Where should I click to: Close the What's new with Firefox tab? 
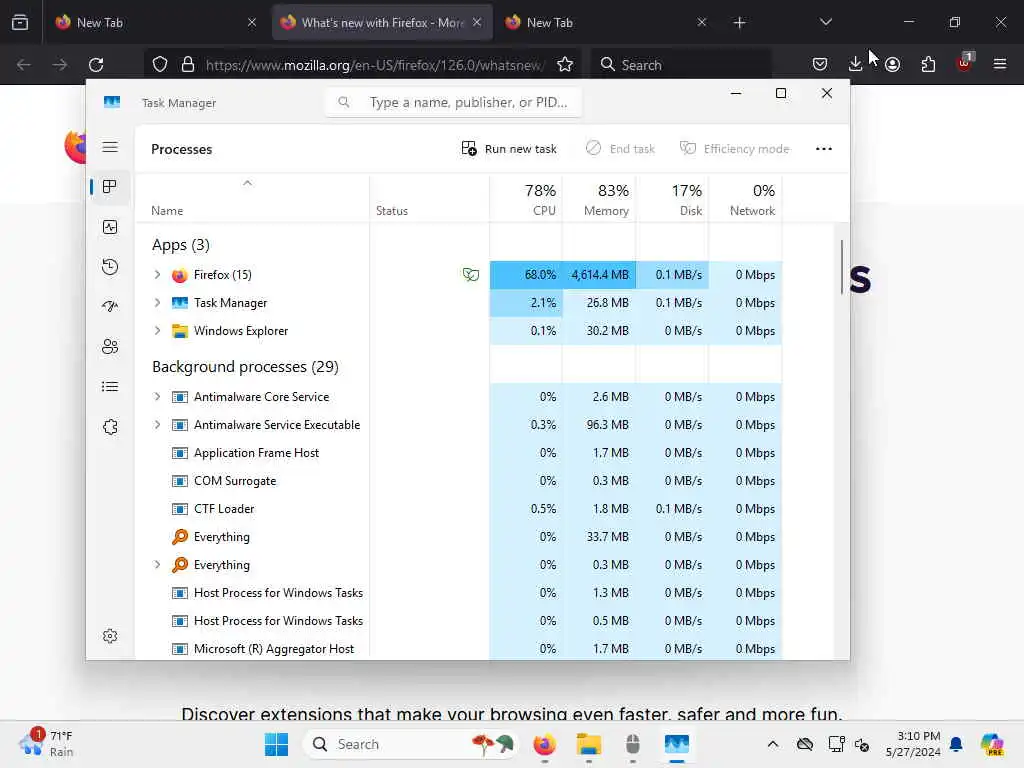[477, 22]
